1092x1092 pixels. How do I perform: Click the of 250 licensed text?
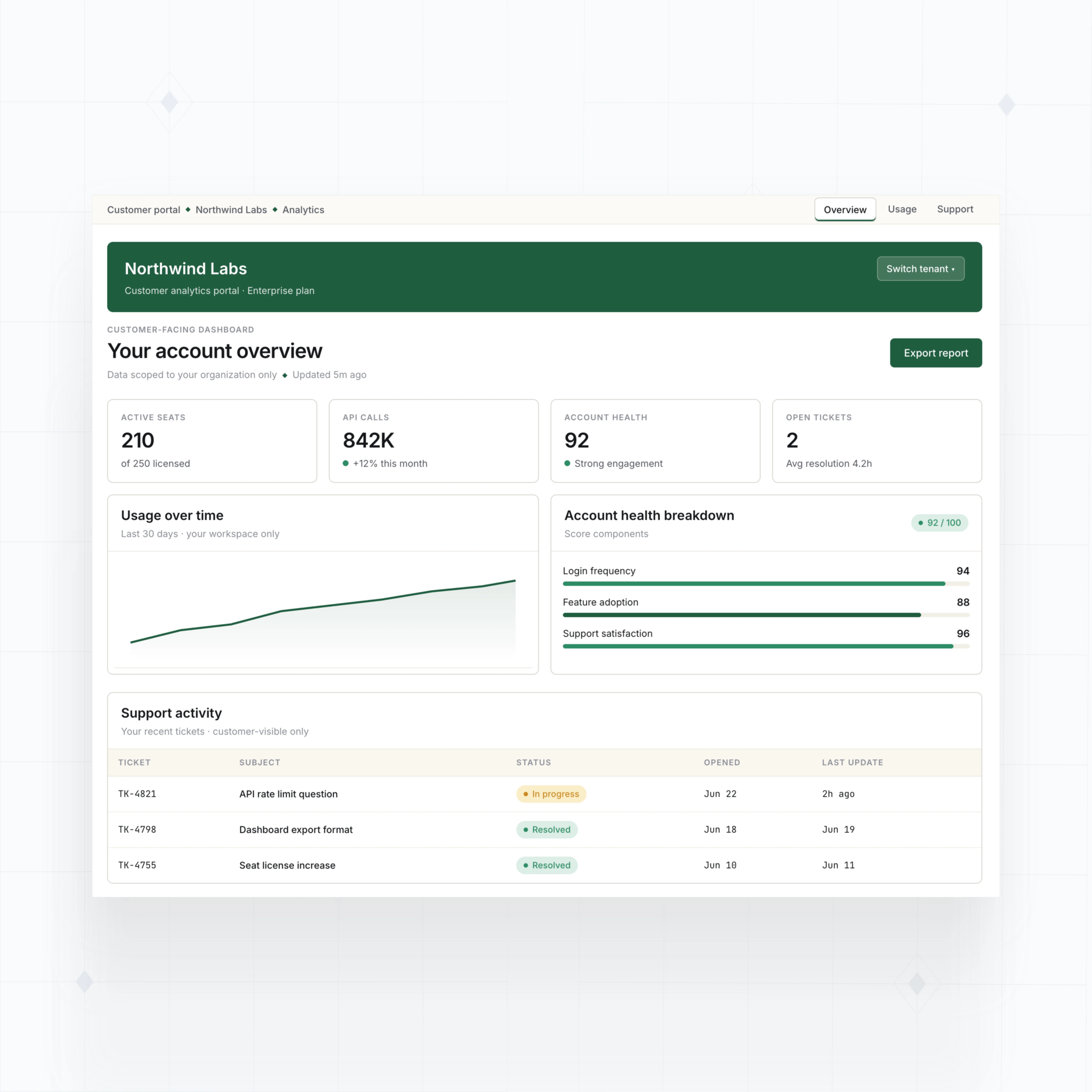pos(155,464)
